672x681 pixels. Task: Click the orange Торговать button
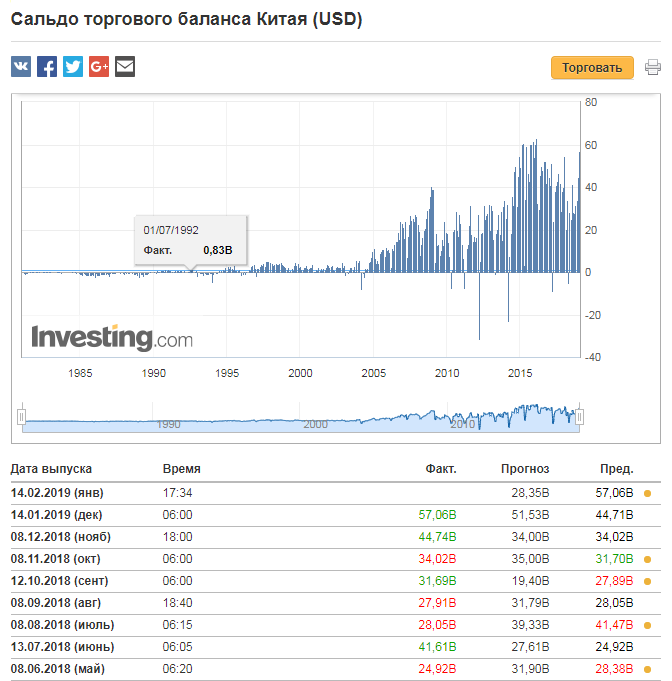(592, 68)
